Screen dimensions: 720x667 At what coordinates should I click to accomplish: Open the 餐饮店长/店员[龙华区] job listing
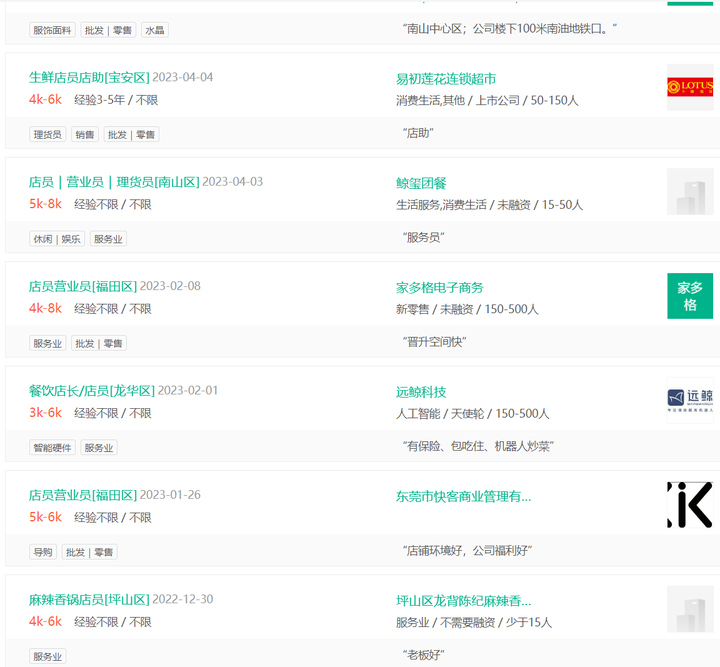pyautogui.click(x=92, y=391)
